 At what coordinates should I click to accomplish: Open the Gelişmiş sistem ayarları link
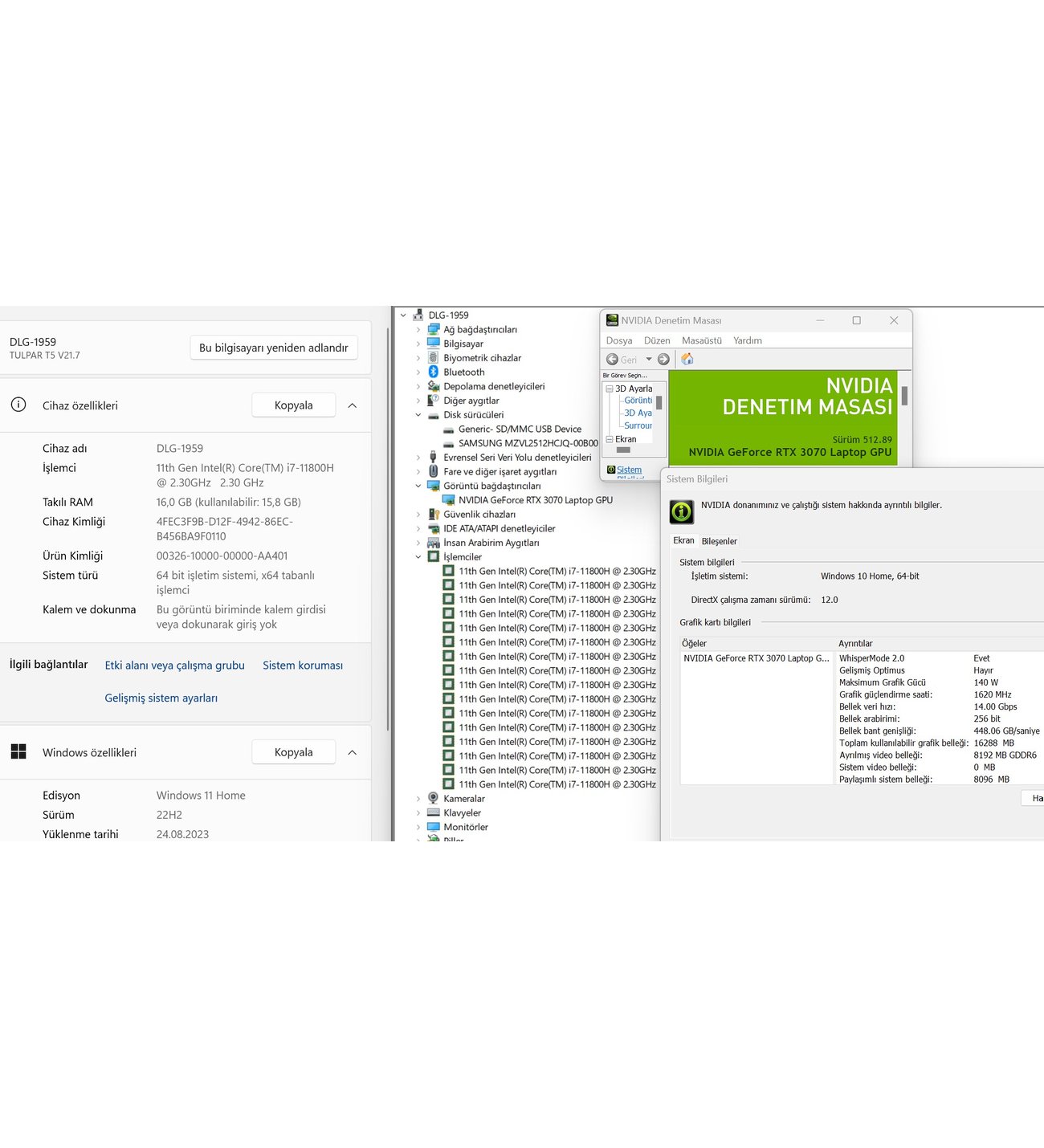(x=161, y=698)
